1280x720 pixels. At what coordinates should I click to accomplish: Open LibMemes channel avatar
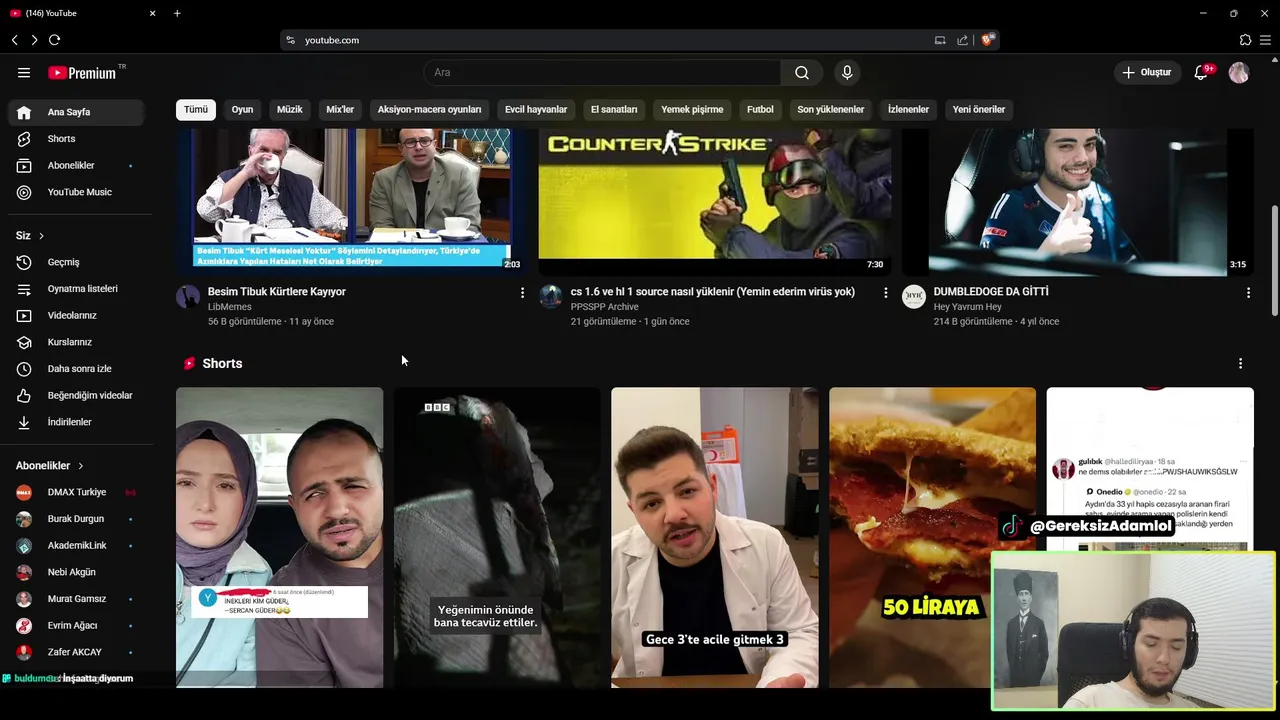188,296
